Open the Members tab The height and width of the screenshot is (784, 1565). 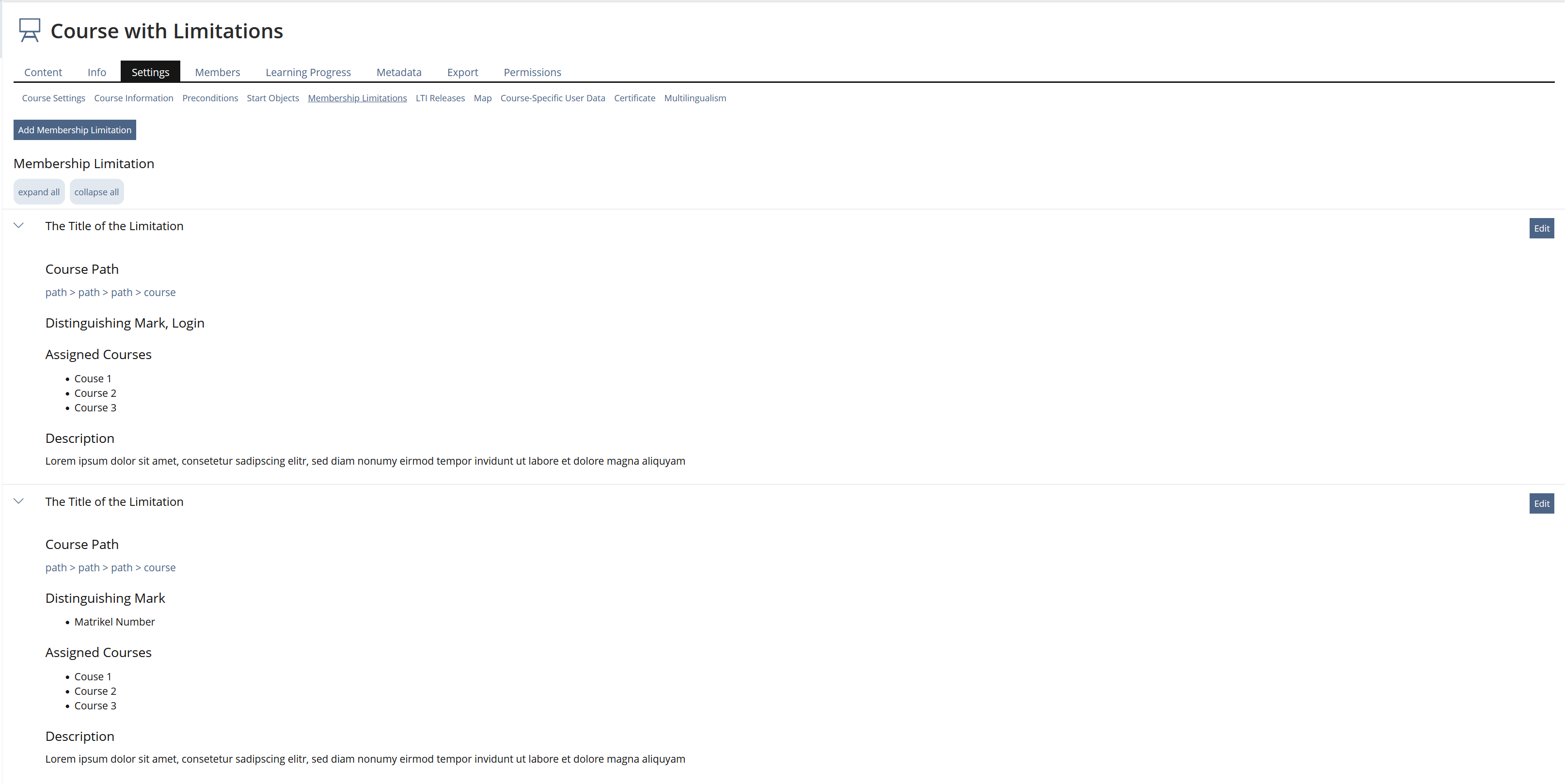click(218, 72)
